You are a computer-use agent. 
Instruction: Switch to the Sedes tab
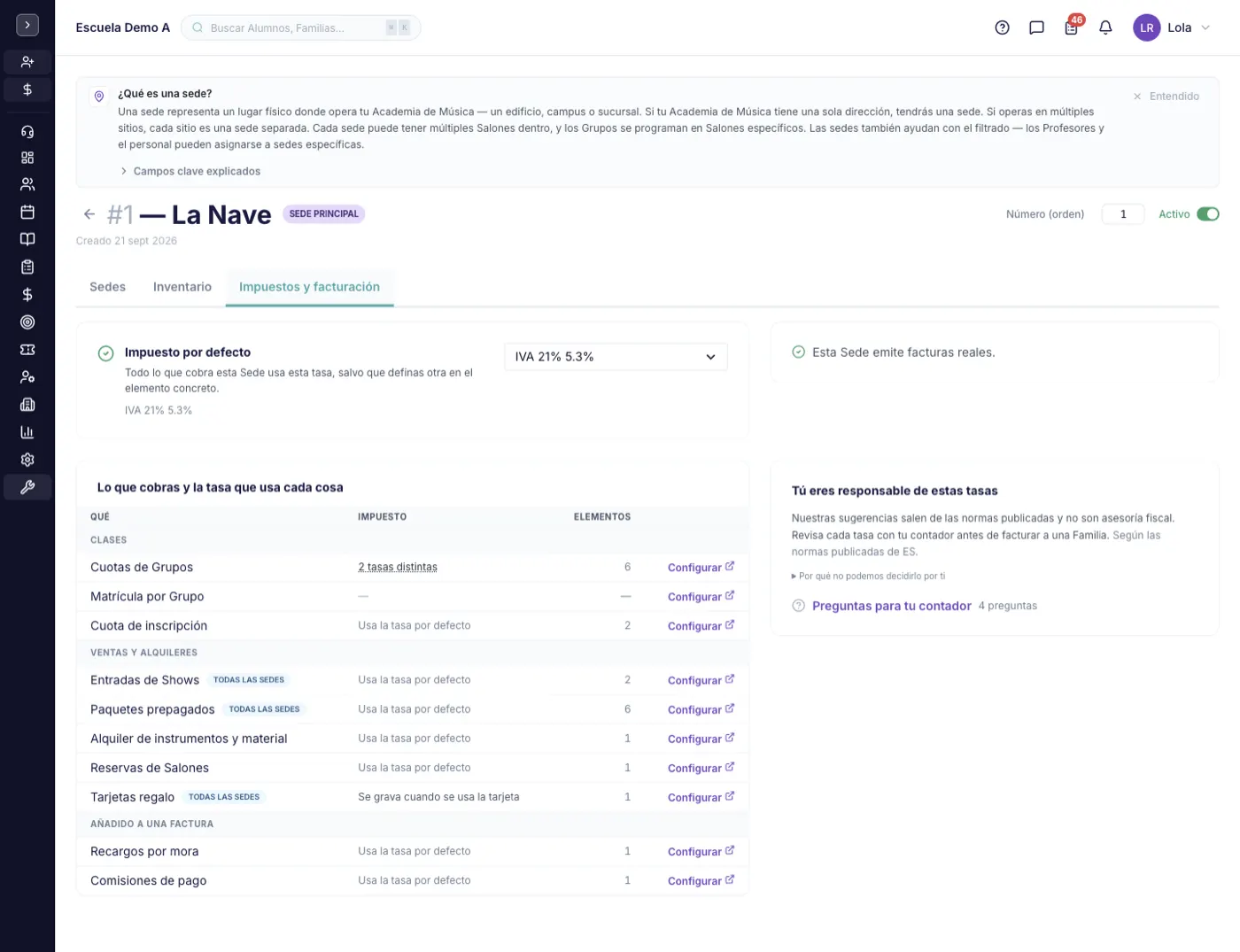coord(107,287)
